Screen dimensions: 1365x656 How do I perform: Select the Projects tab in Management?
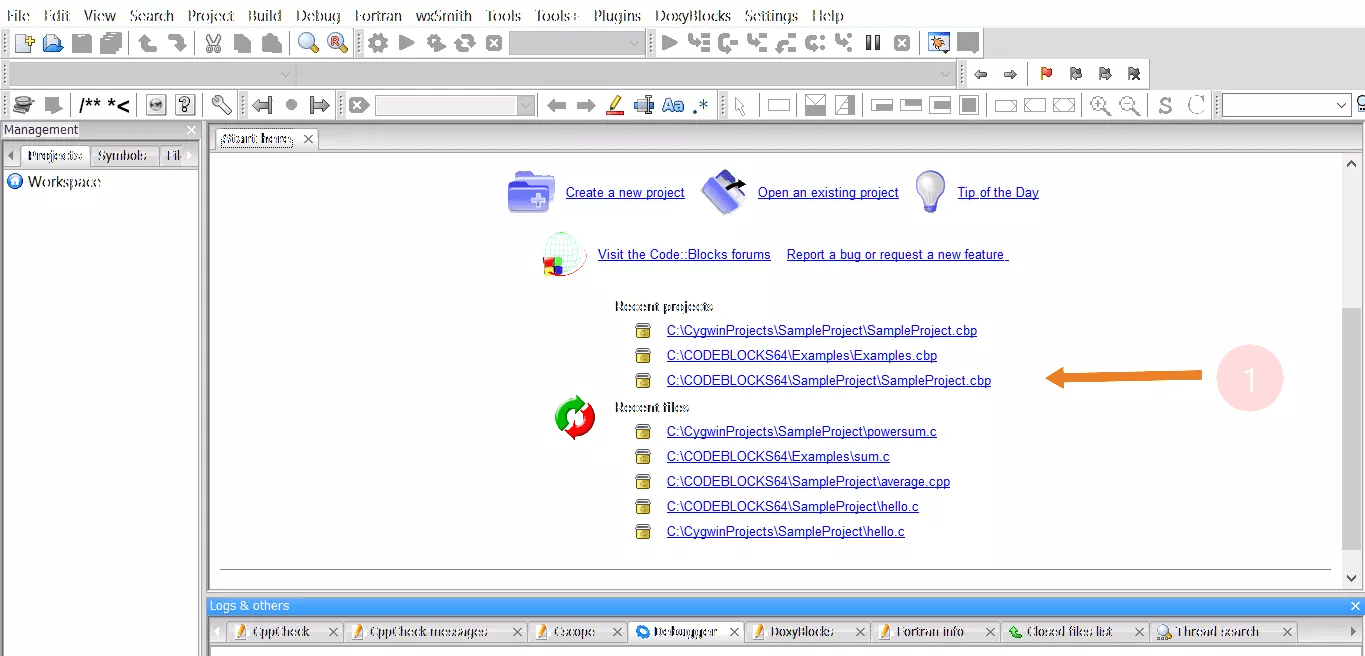coord(55,155)
